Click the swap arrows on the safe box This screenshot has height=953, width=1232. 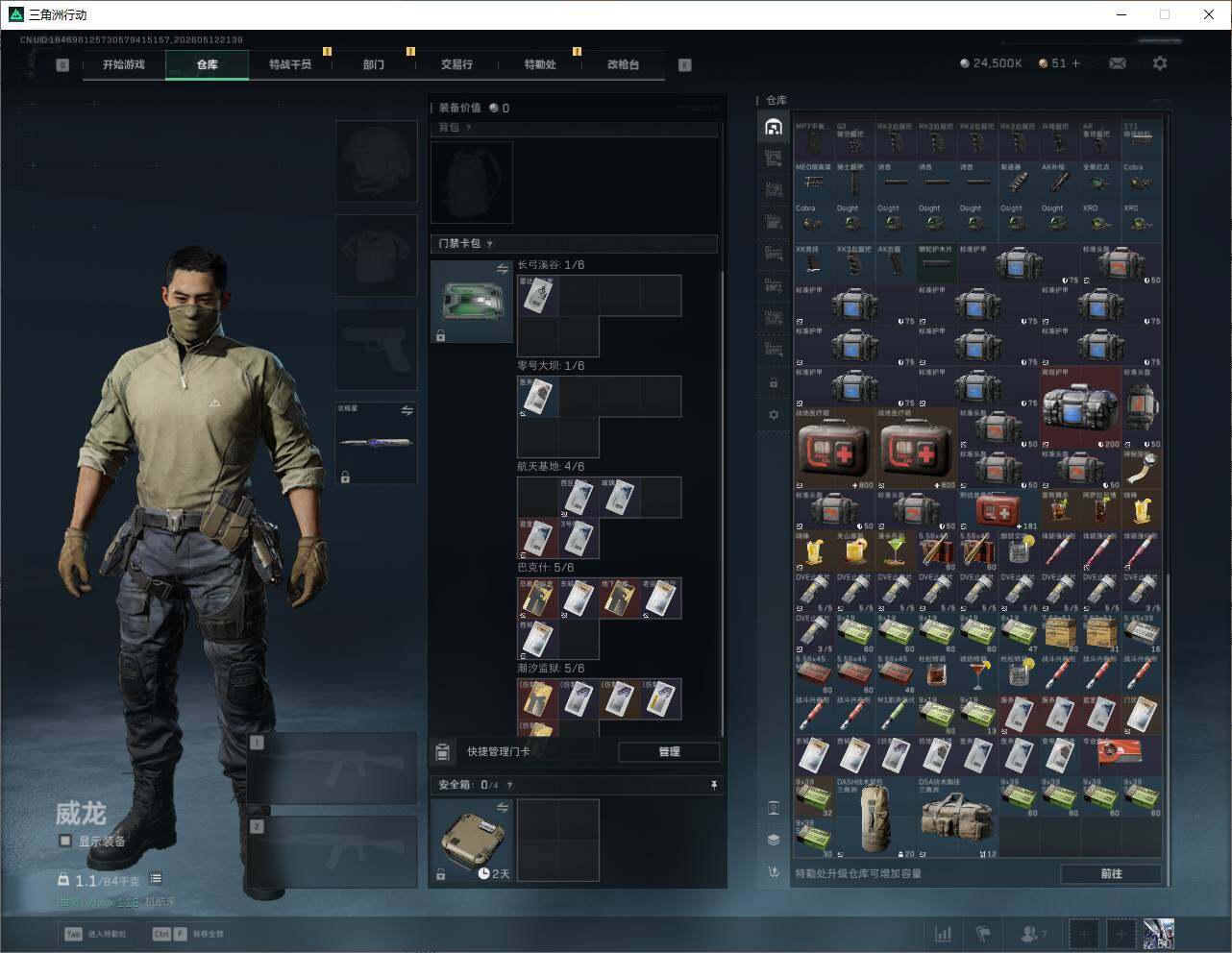502,808
